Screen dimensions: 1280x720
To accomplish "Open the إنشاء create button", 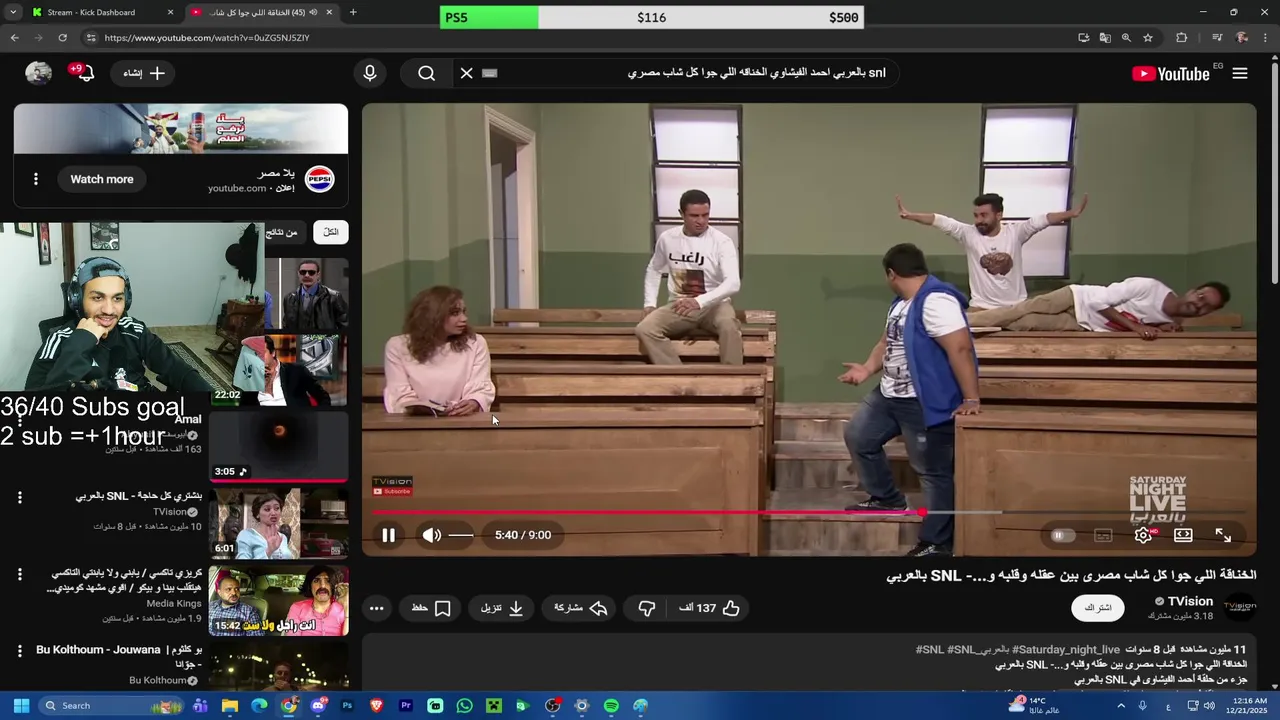I will 144,73.
